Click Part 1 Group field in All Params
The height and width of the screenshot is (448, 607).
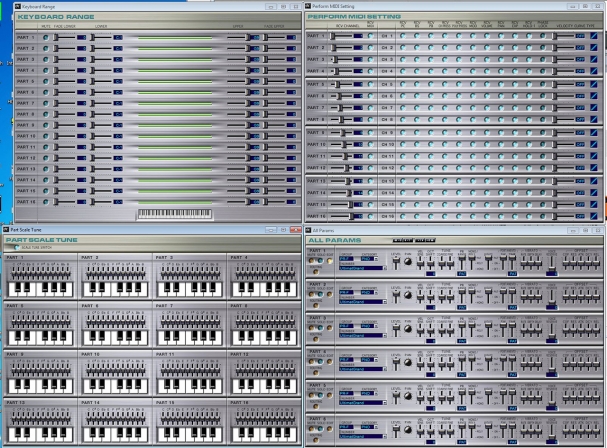(346, 259)
